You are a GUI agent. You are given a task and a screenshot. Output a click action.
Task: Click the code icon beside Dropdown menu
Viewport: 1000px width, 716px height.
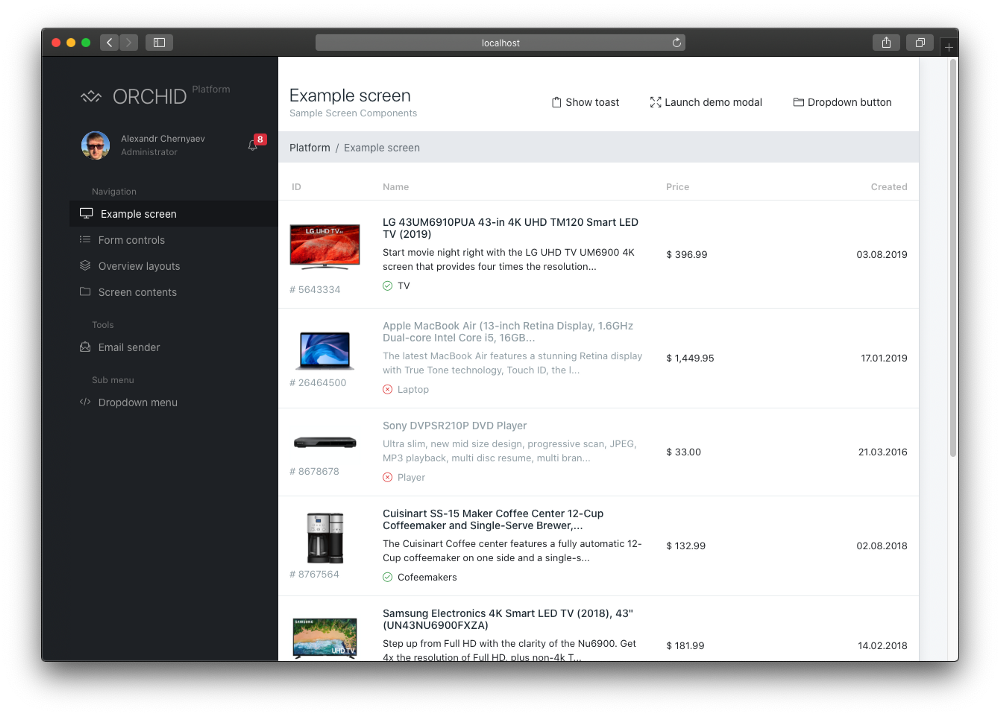click(x=85, y=402)
